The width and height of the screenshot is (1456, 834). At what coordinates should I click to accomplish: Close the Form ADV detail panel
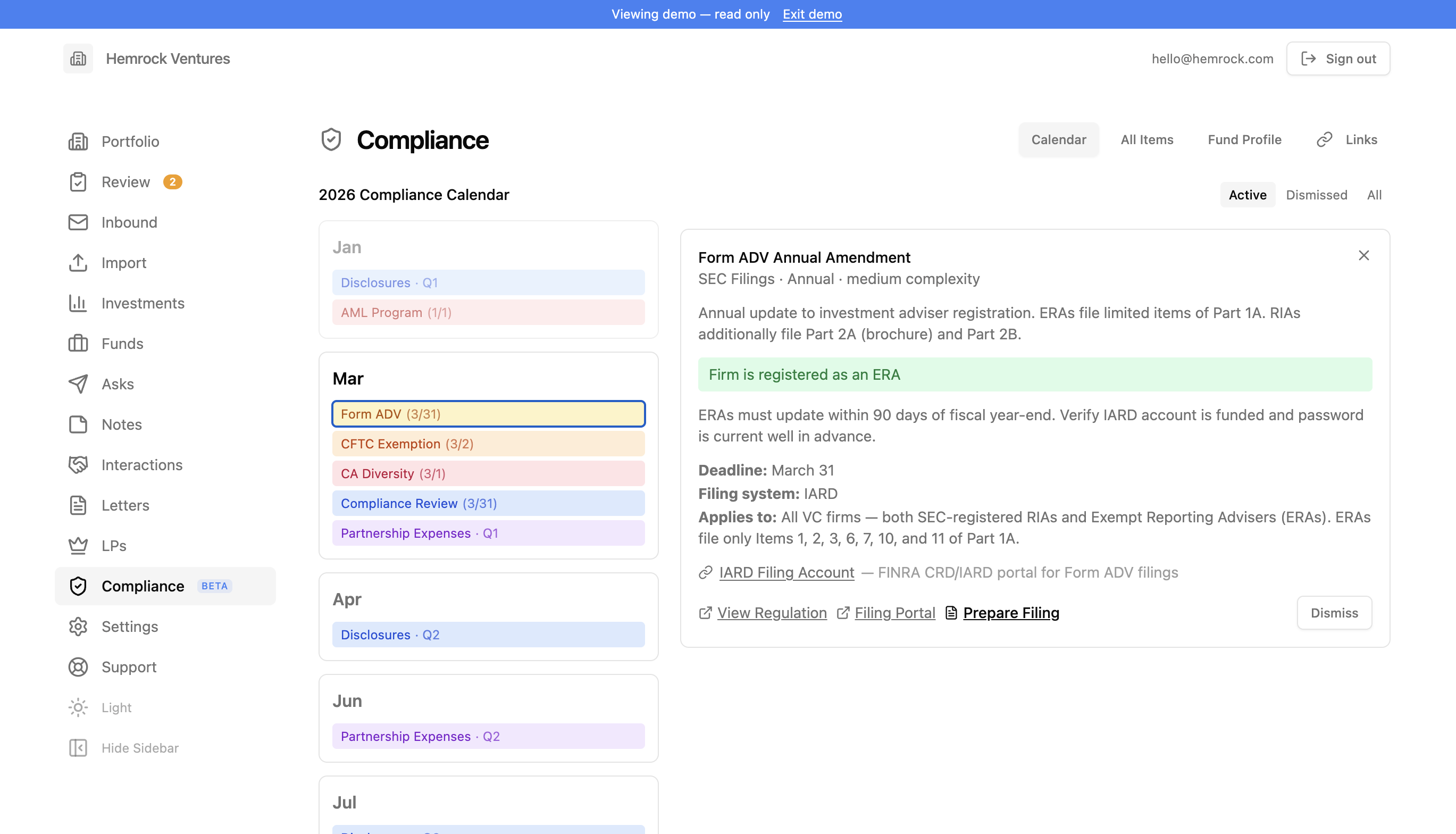click(x=1364, y=255)
